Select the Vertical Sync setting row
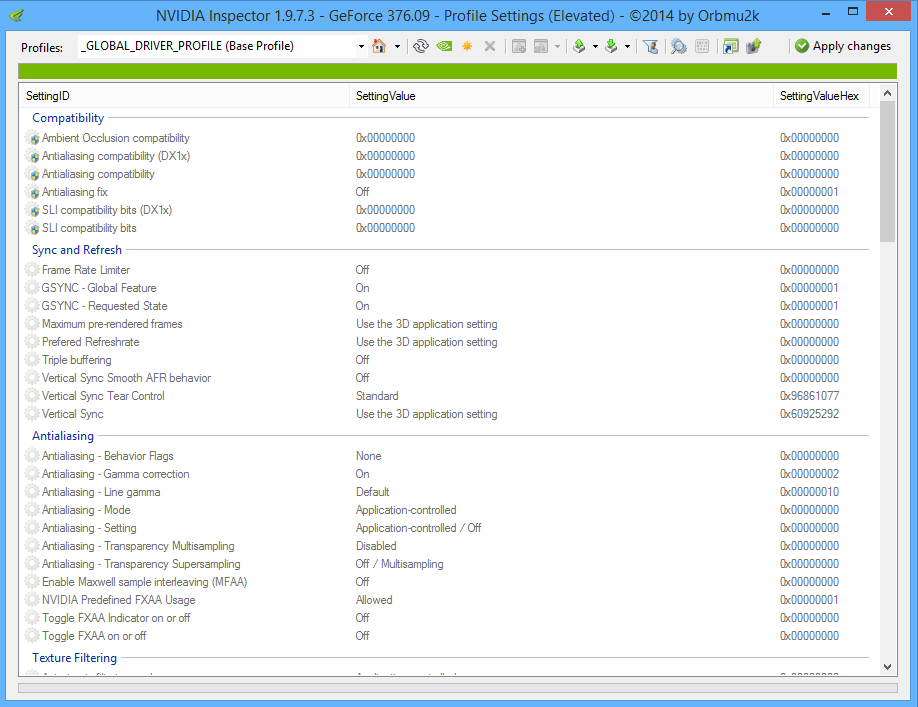 (x=446, y=414)
